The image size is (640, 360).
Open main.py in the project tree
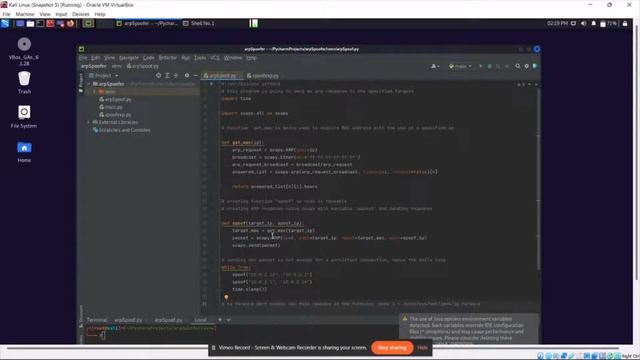(x=111, y=107)
